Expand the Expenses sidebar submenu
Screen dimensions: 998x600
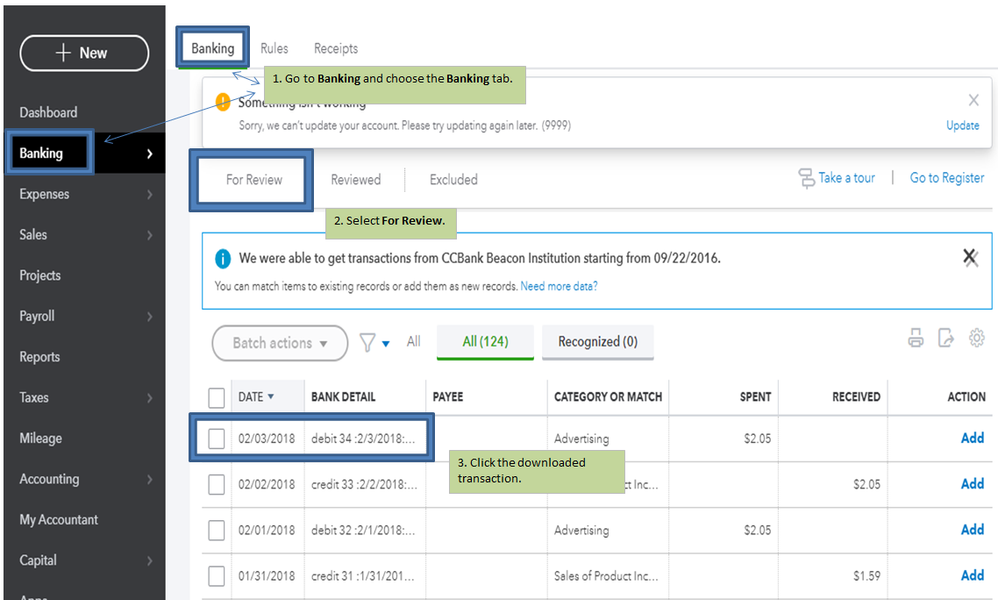tap(150, 194)
